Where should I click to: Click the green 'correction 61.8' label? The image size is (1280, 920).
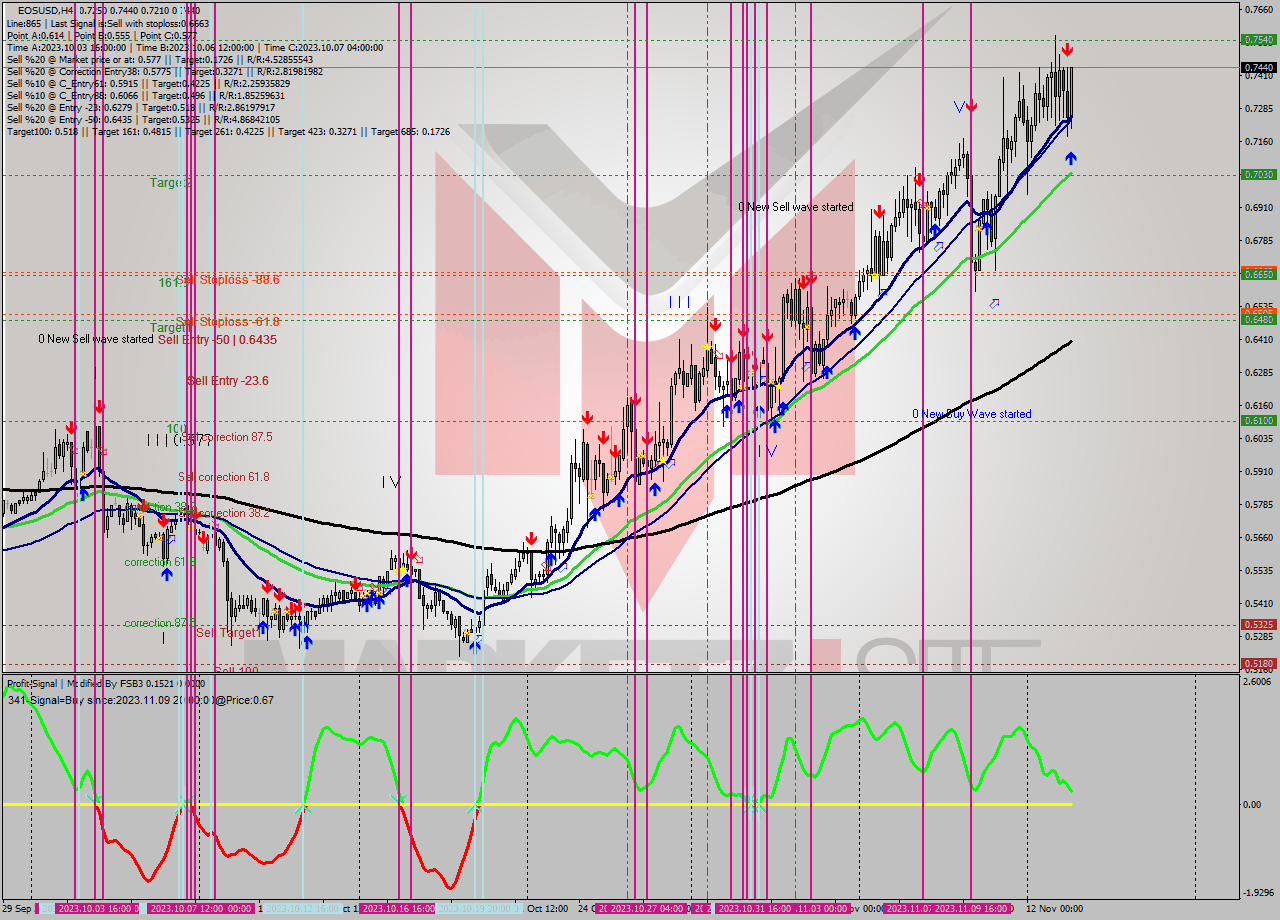160,562
